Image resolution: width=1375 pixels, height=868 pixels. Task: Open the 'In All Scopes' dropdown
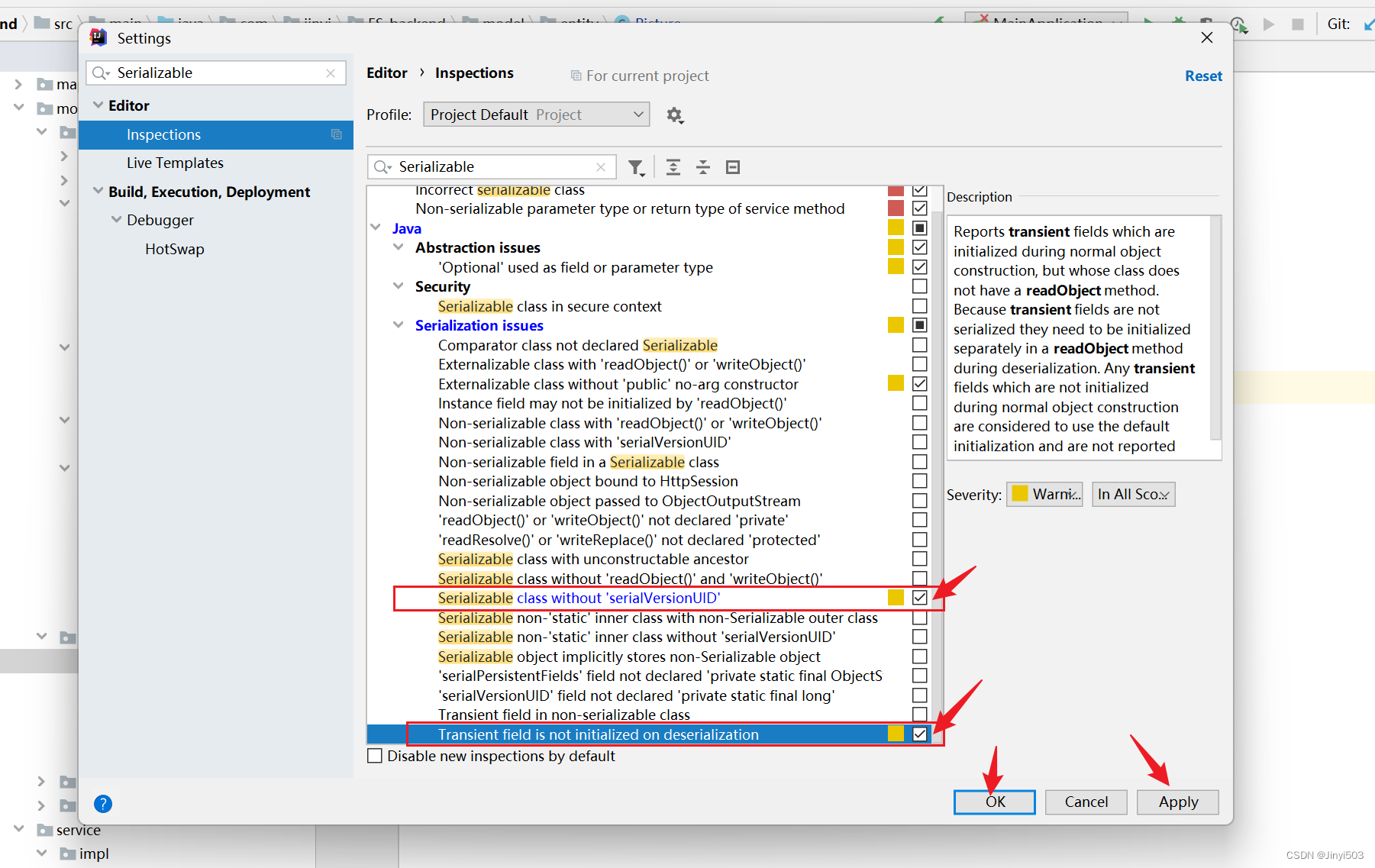tap(1134, 495)
